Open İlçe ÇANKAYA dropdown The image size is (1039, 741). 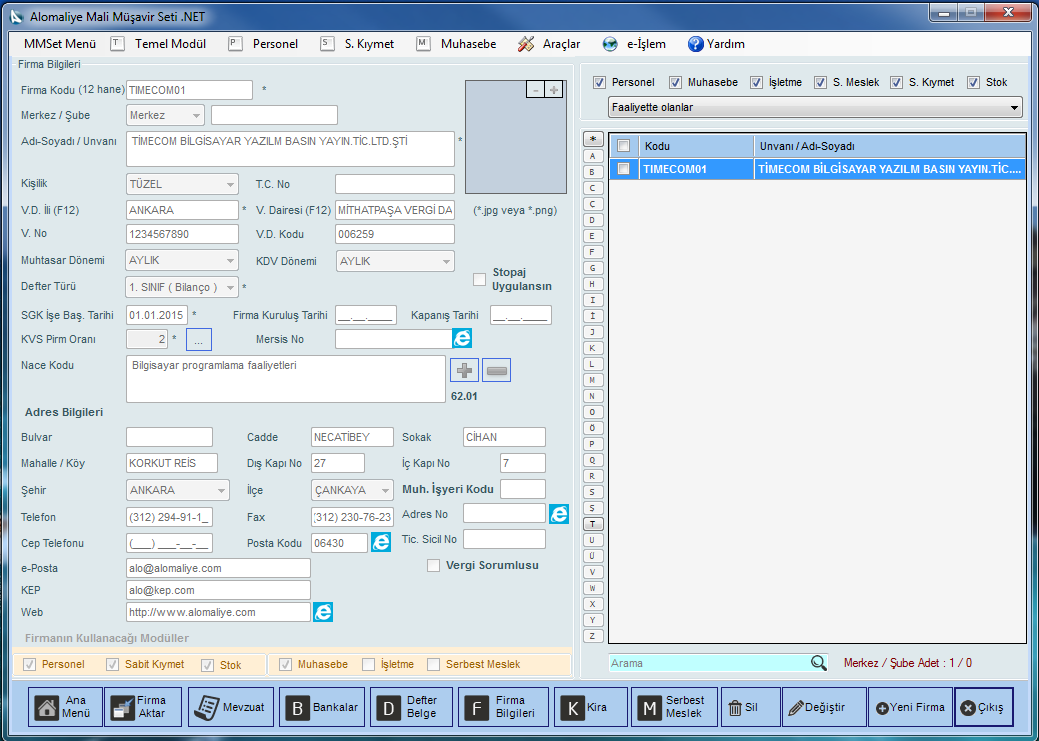(352, 490)
